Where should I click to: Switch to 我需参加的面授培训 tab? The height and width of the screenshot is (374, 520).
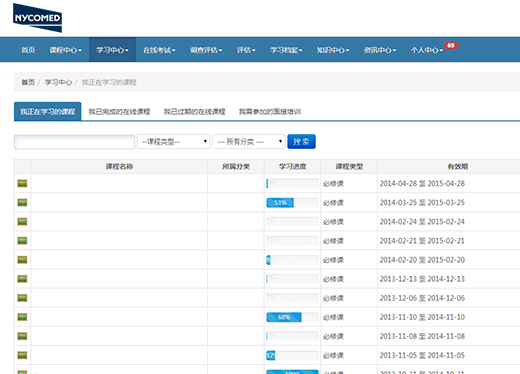[270, 111]
